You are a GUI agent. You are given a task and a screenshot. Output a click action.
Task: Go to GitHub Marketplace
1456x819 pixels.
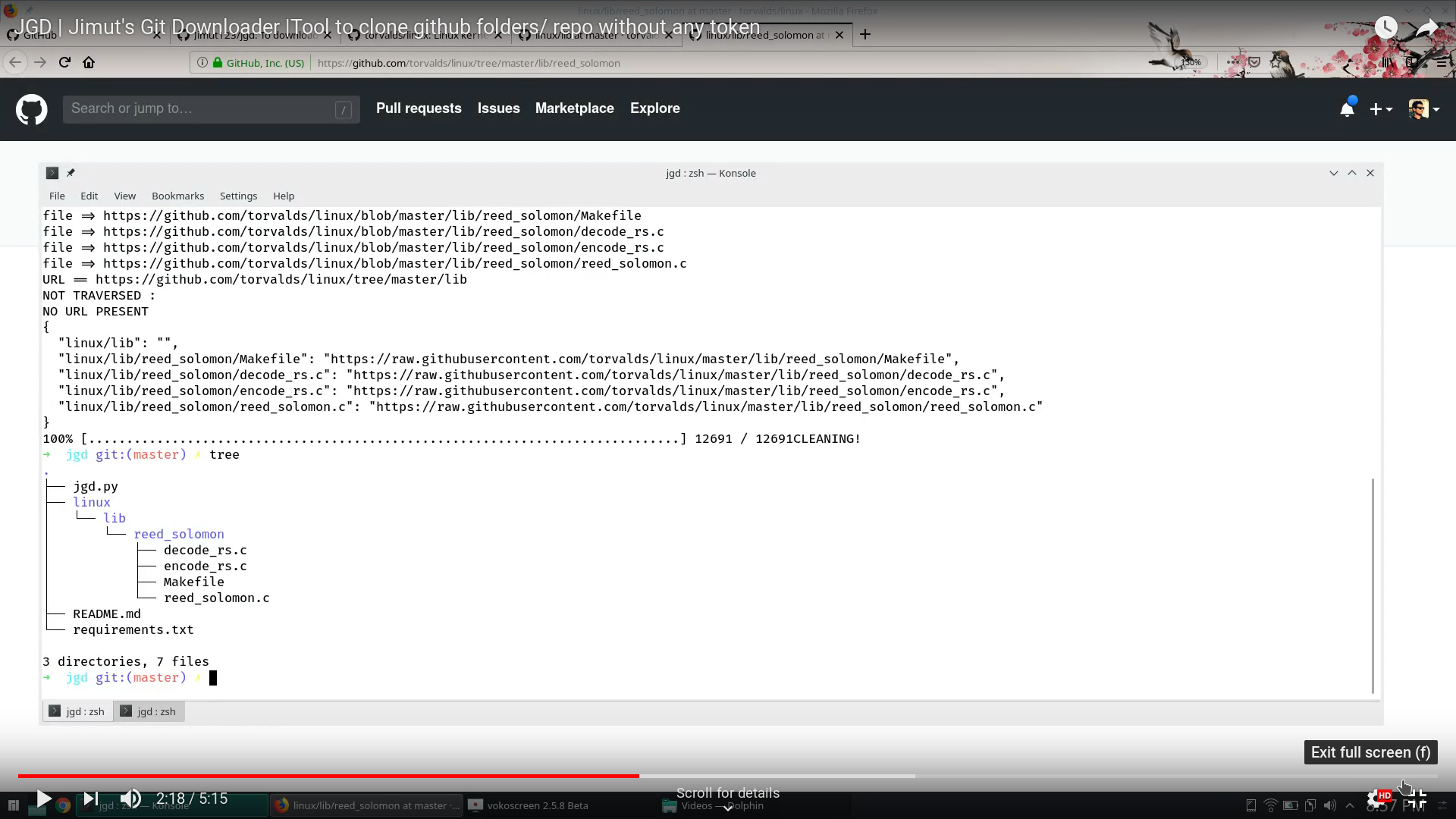tap(574, 108)
